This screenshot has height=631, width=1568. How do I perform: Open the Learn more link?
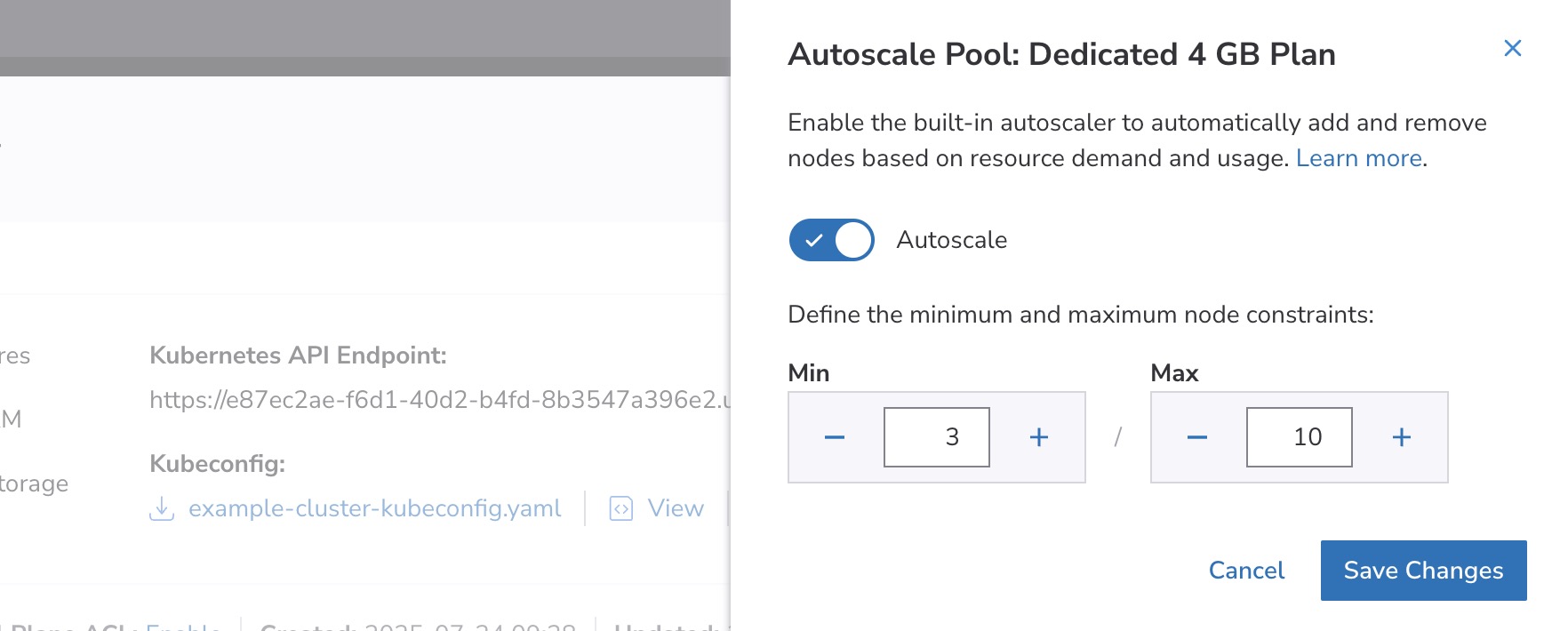coord(1358,158)
